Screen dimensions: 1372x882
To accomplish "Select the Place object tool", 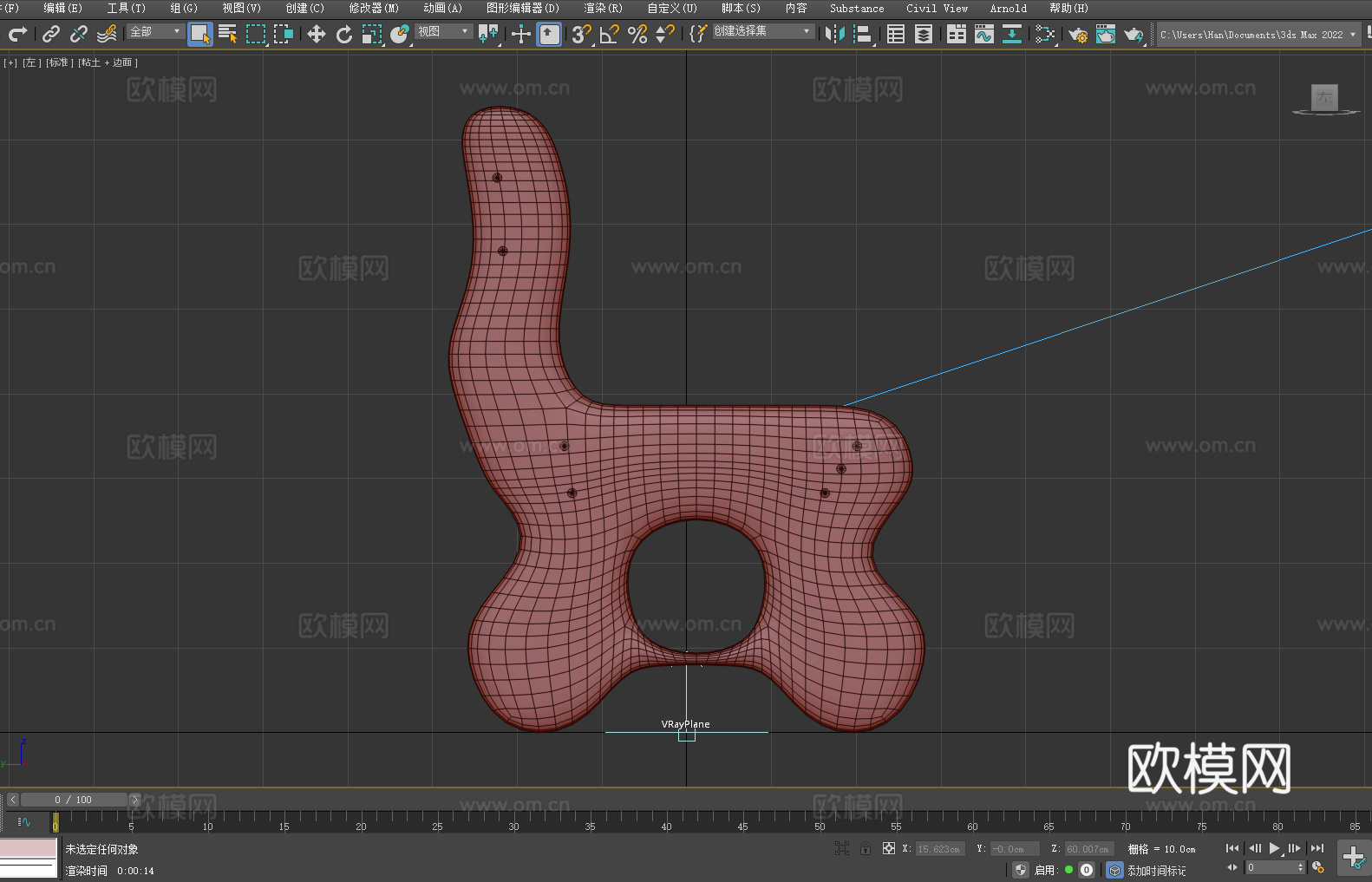I will click(400, 34).
